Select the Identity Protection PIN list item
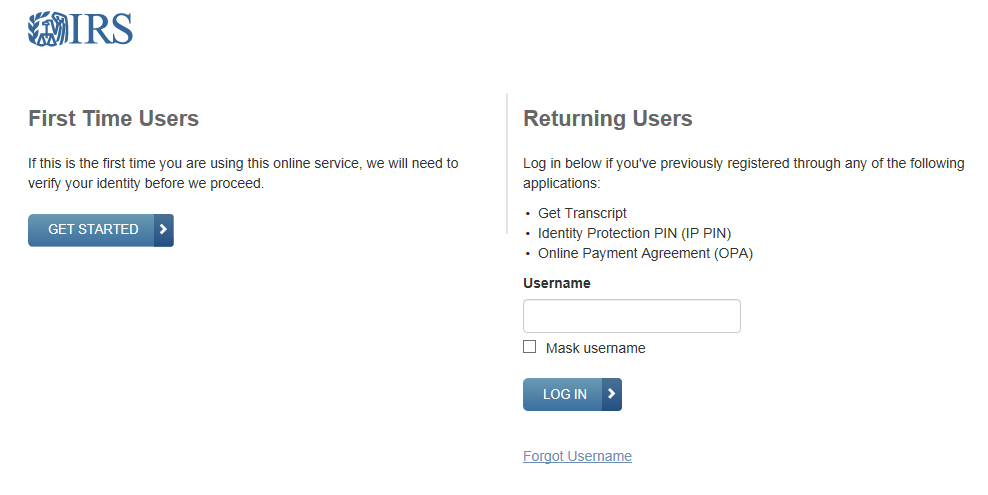This screenshot has height=495, width=988. pyautogui.click(x=634, y=233)
